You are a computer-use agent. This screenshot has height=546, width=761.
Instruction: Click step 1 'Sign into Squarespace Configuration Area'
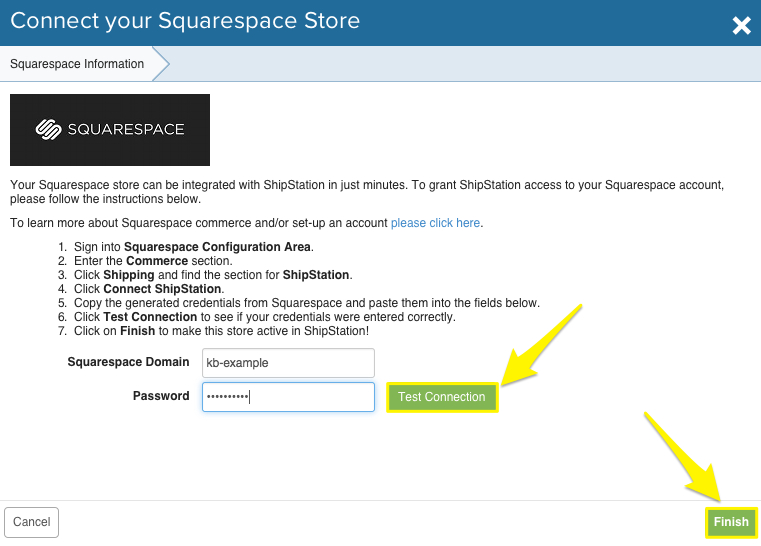[192, 247]
